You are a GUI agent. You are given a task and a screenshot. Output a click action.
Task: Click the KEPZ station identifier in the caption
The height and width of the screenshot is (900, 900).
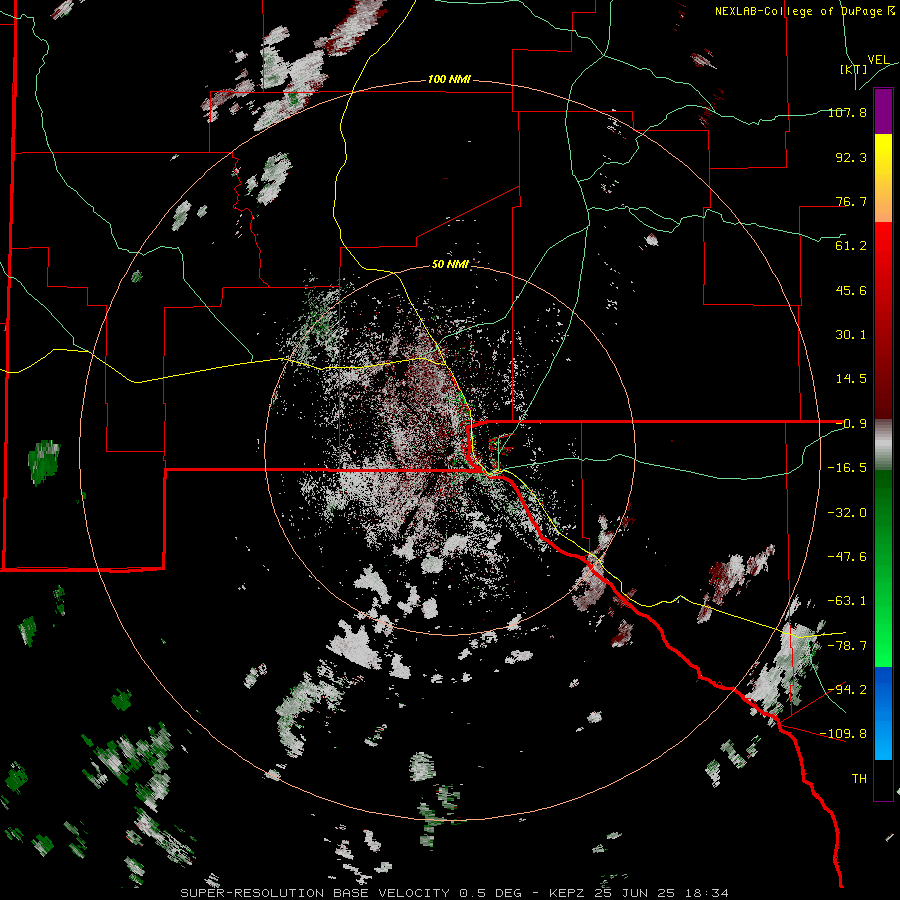click(569, 893)
